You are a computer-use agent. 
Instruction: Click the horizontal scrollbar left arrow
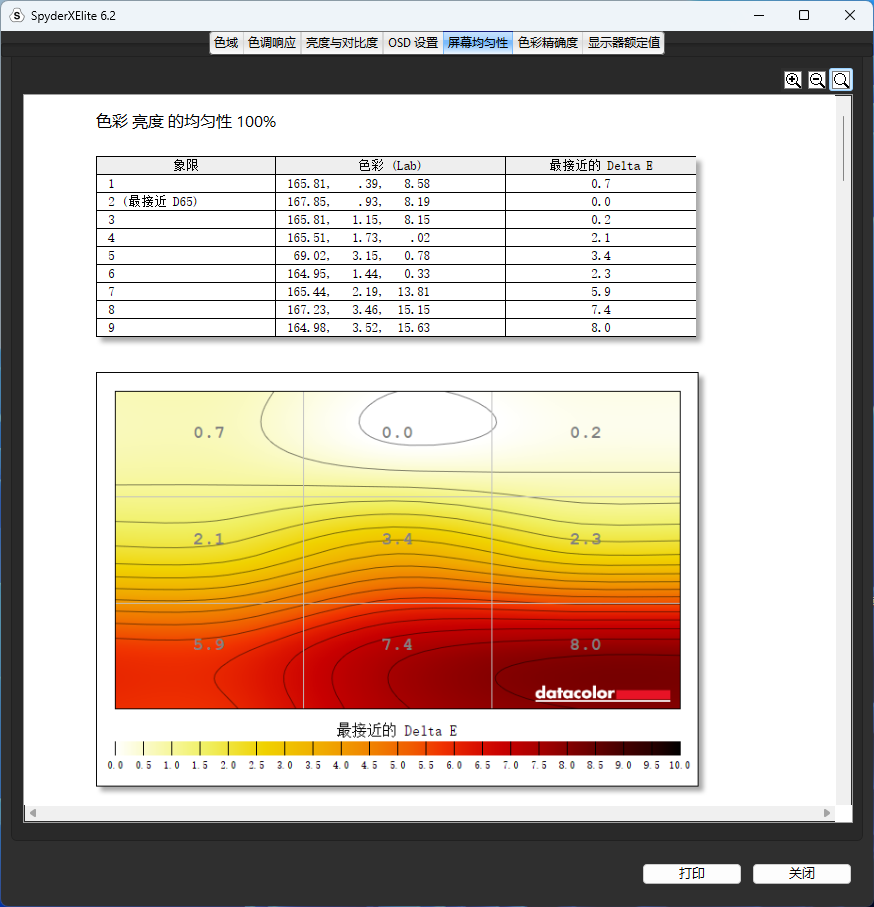(x=33, y=813)
